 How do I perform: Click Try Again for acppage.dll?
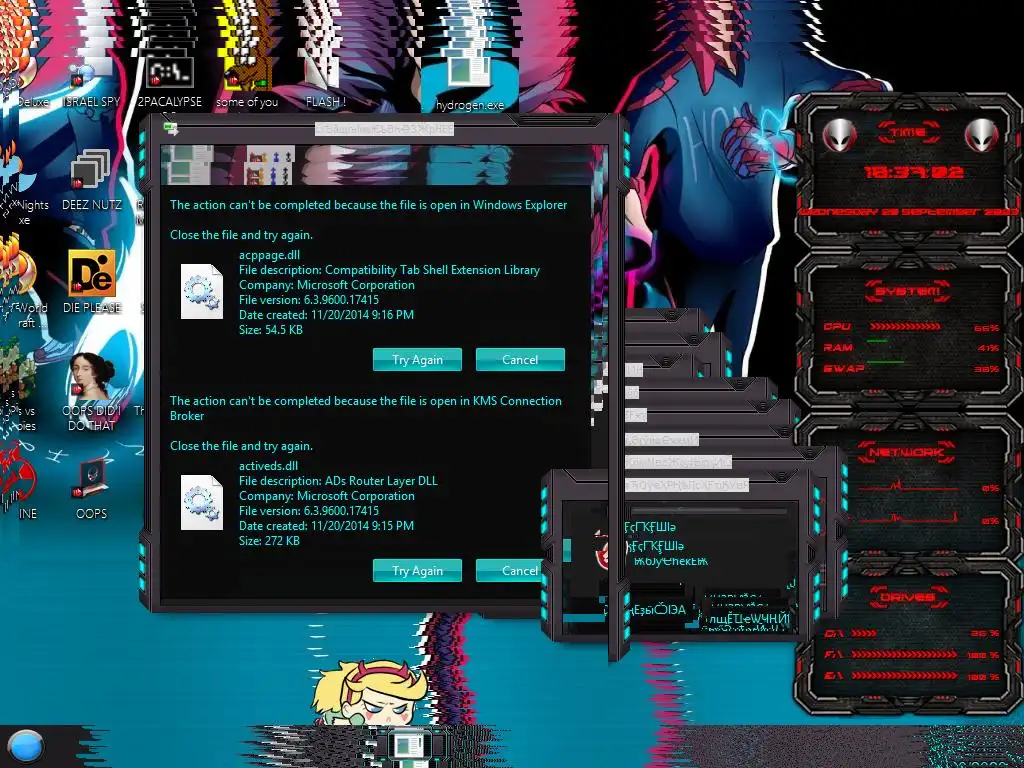[x=417, y=360]
